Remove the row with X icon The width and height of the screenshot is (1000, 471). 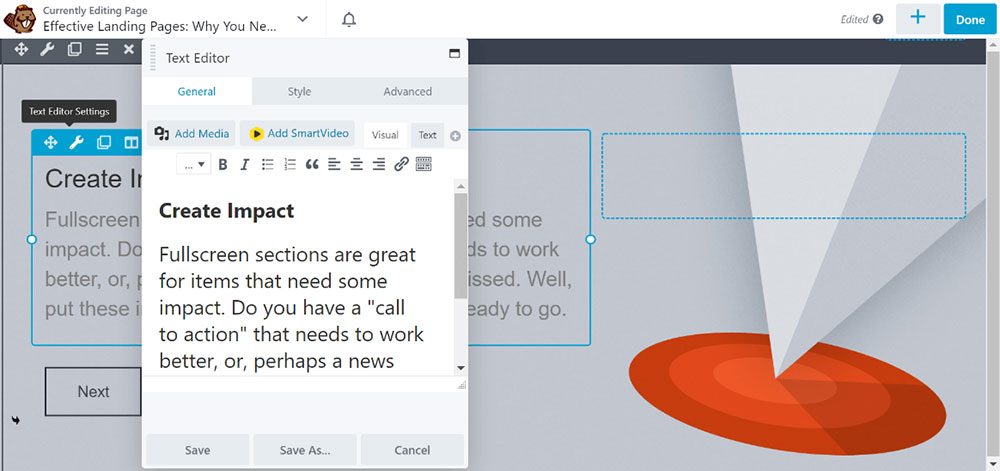point(128,49)
